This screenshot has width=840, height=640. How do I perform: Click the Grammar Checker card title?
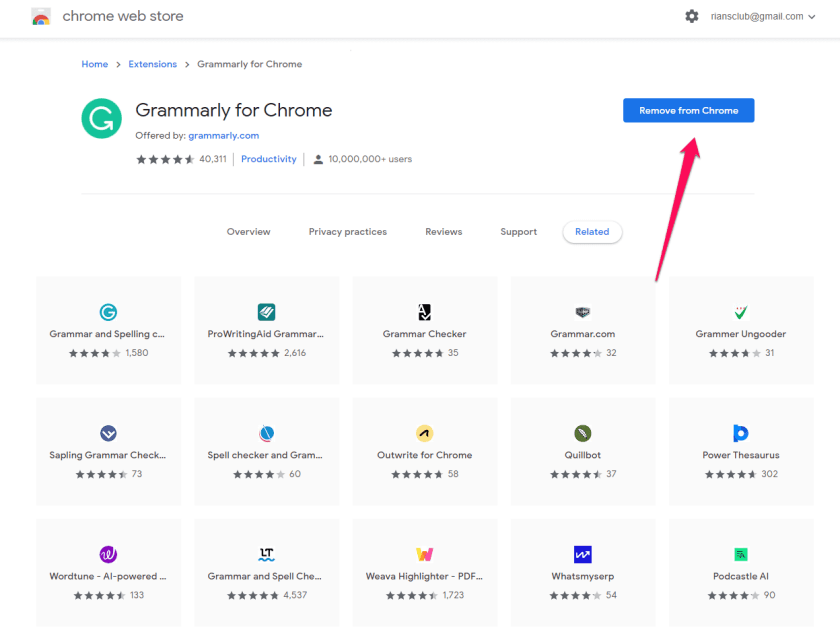[x=424, y=334]
